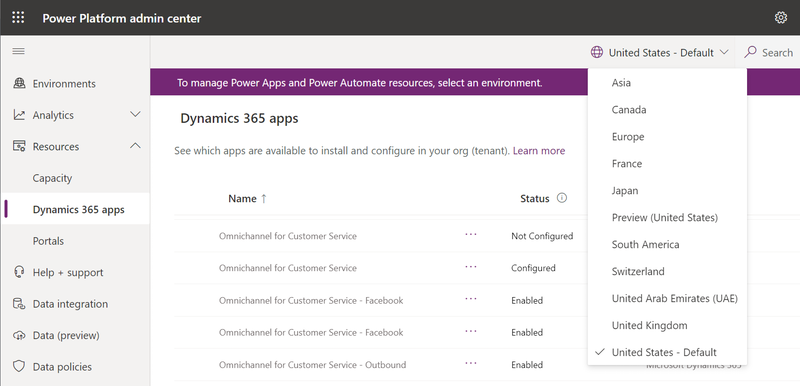Click the Configured status cell
The height and width of the screenshot is (386, 800).
533,268
